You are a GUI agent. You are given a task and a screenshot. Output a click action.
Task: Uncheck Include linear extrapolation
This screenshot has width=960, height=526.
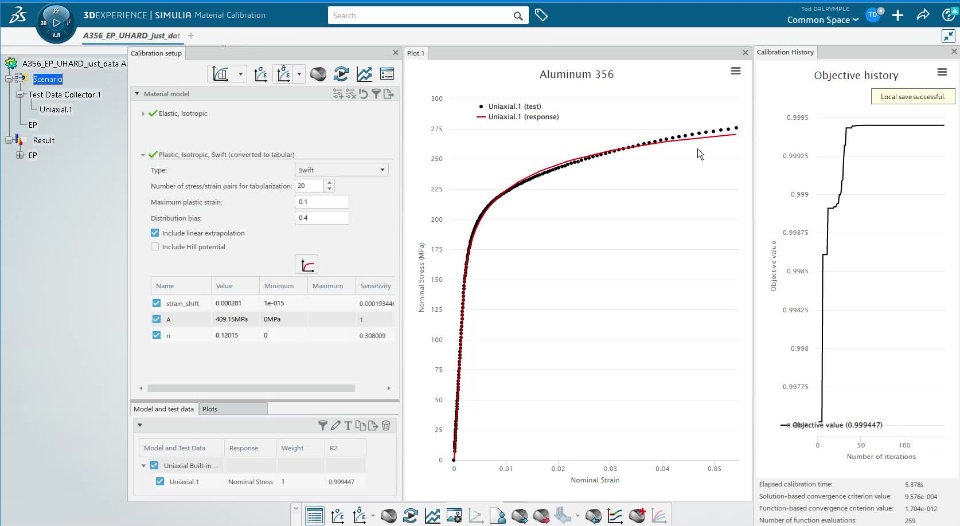click(155, 233)
